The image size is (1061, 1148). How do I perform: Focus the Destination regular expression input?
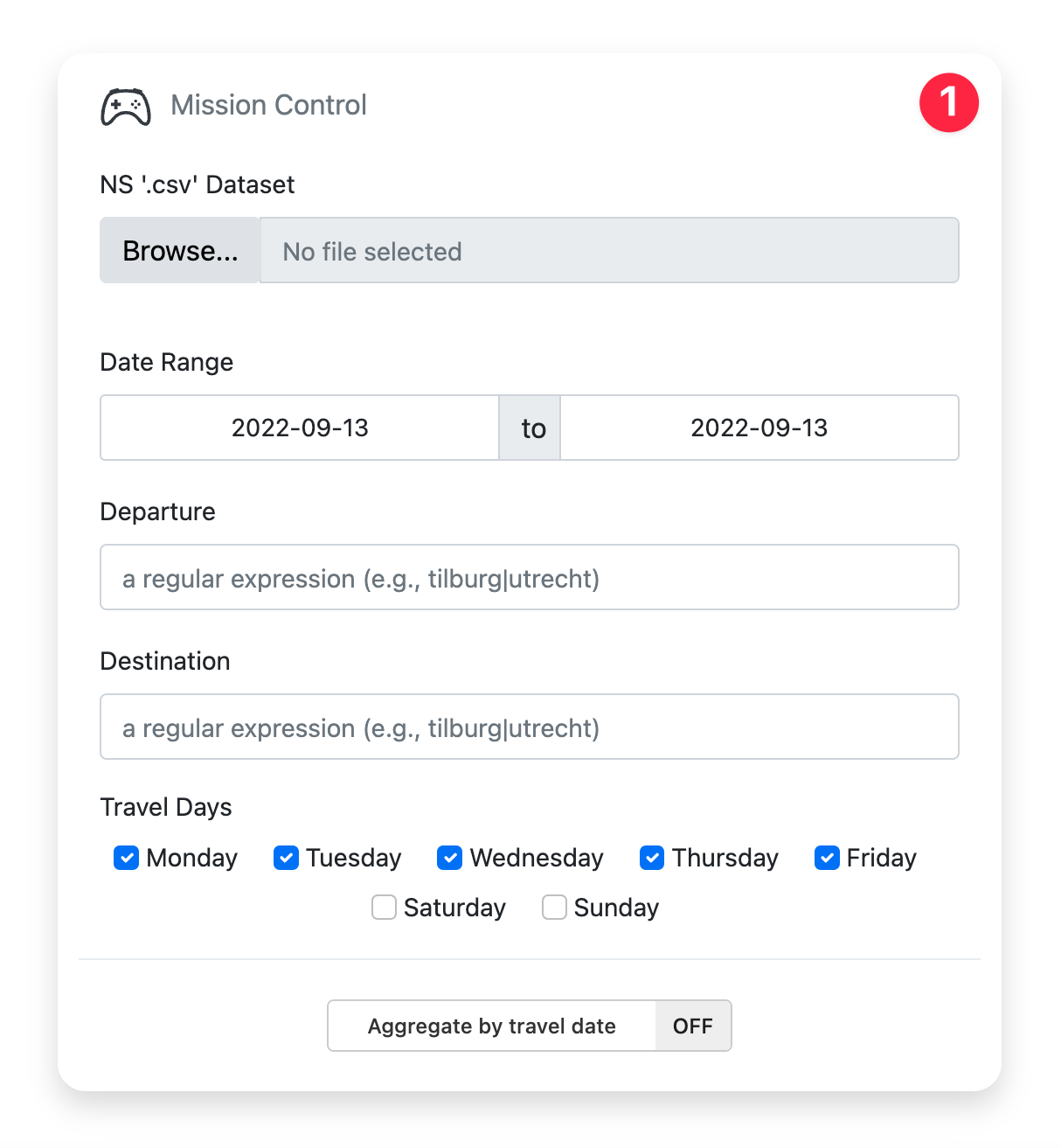click(x=529, y=727)
